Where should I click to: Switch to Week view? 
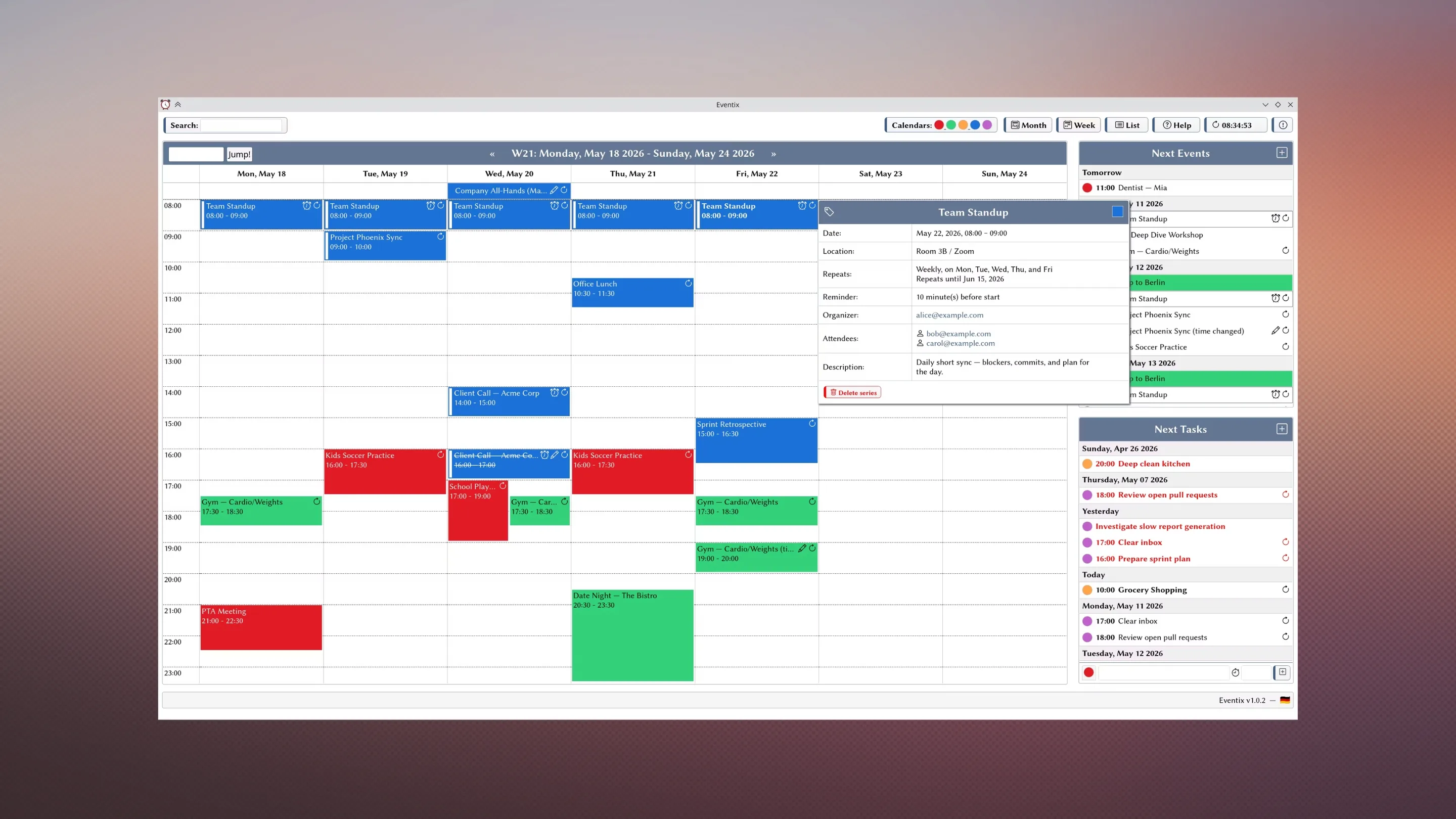[x=1078, y=125]
